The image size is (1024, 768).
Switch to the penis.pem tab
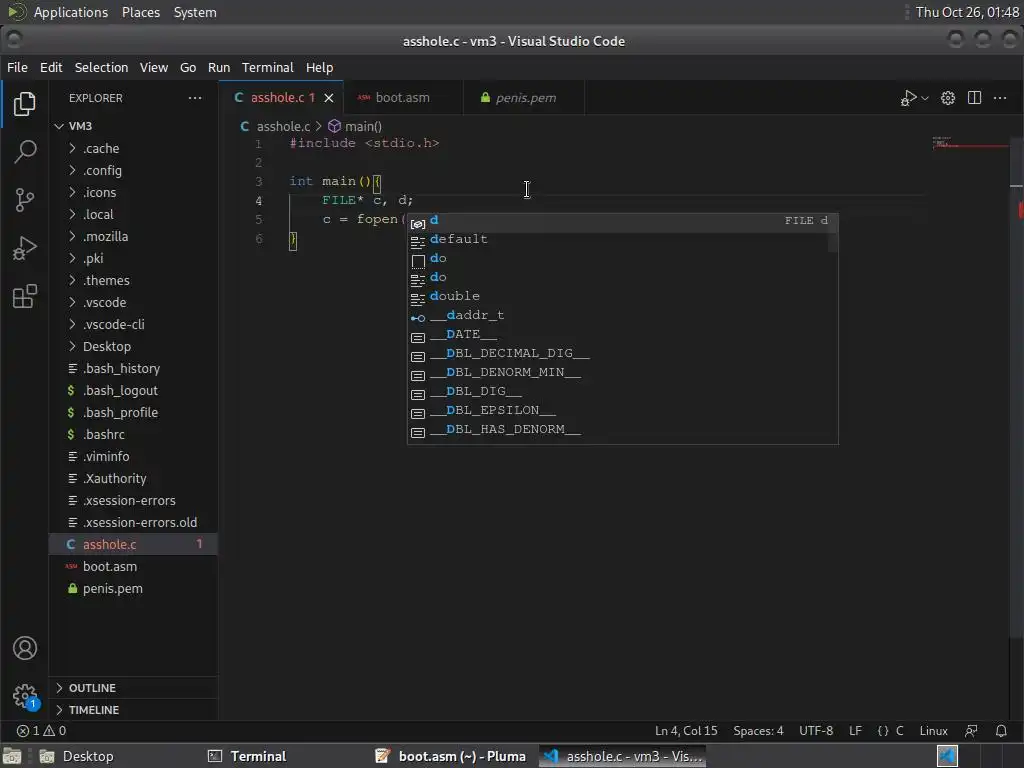tap(524, 98)
